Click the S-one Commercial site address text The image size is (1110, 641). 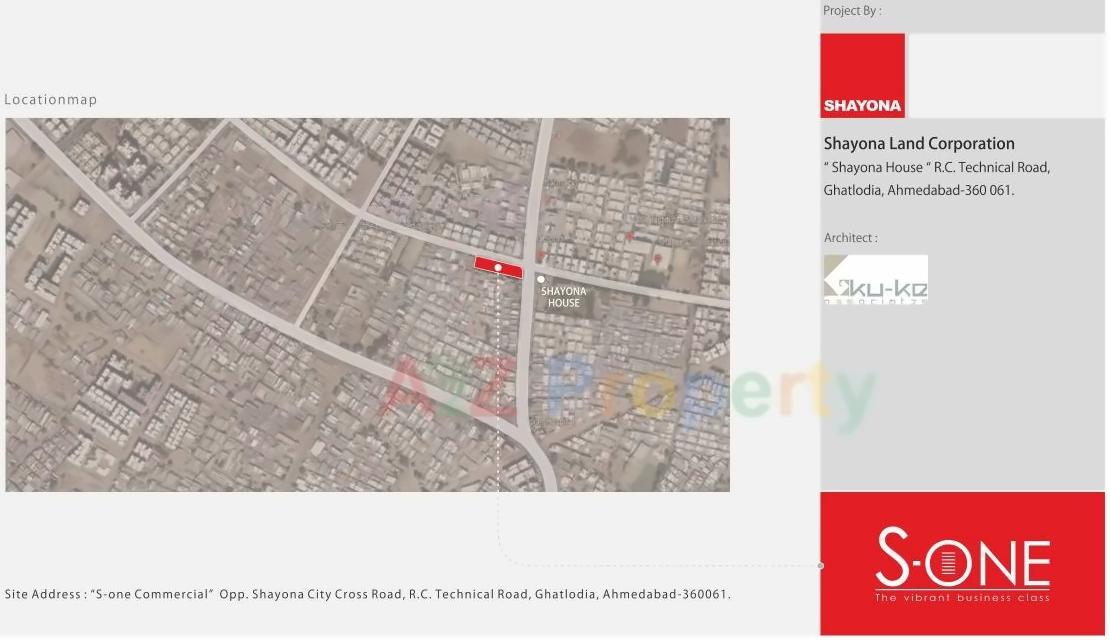366,593
